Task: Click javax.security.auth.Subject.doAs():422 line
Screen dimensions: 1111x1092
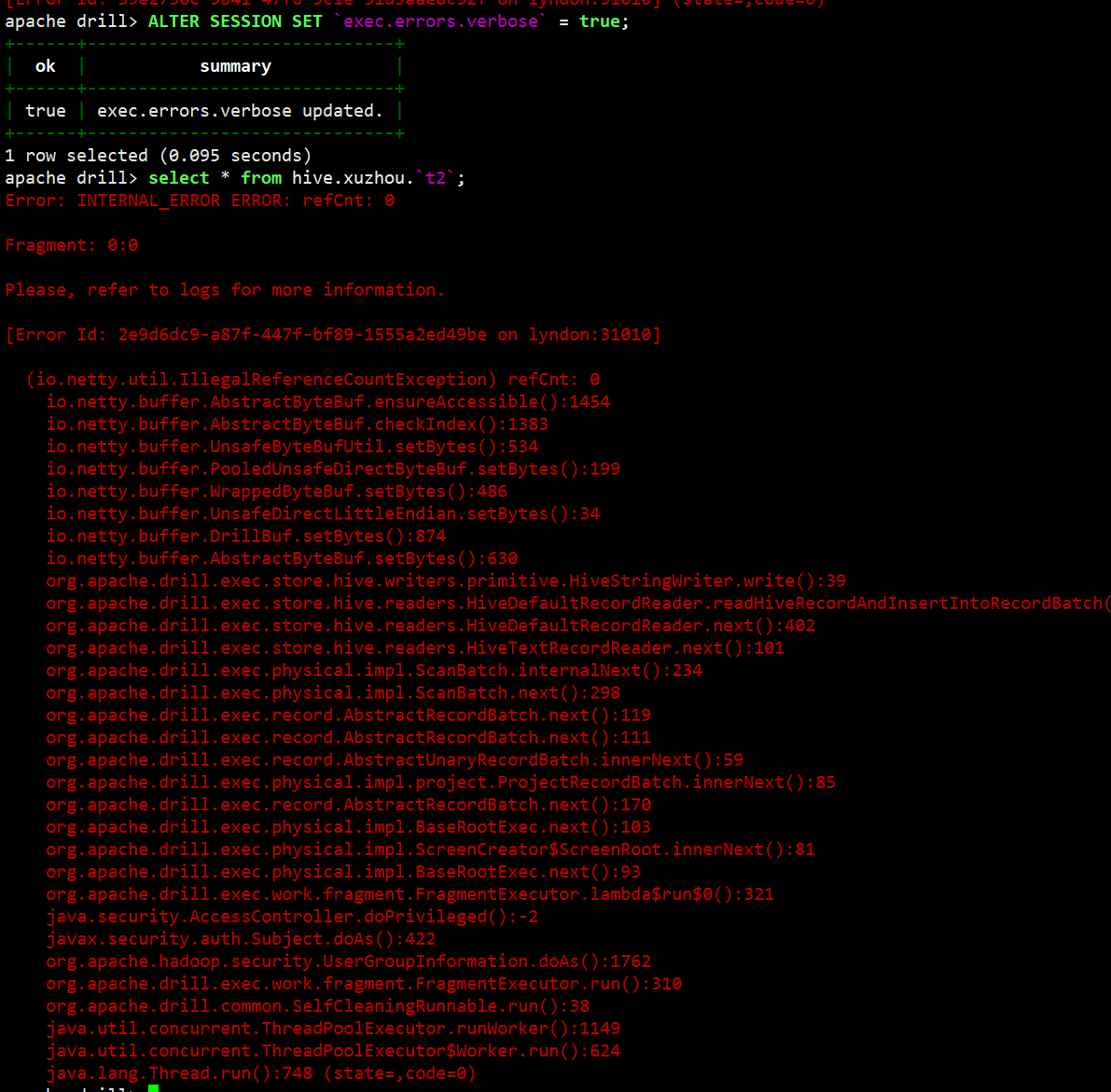Action: 241,939
